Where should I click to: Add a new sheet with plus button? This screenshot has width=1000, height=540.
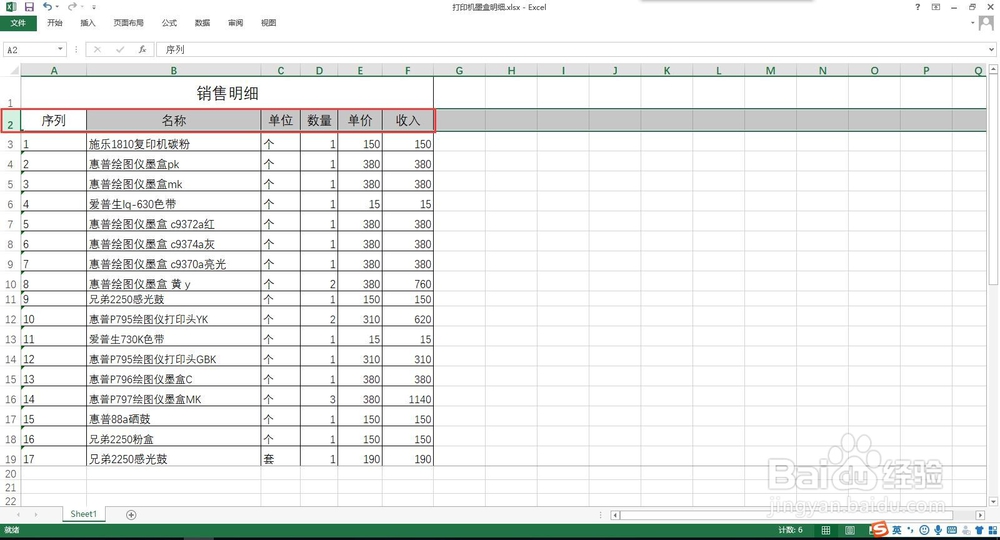coord(131,514)
